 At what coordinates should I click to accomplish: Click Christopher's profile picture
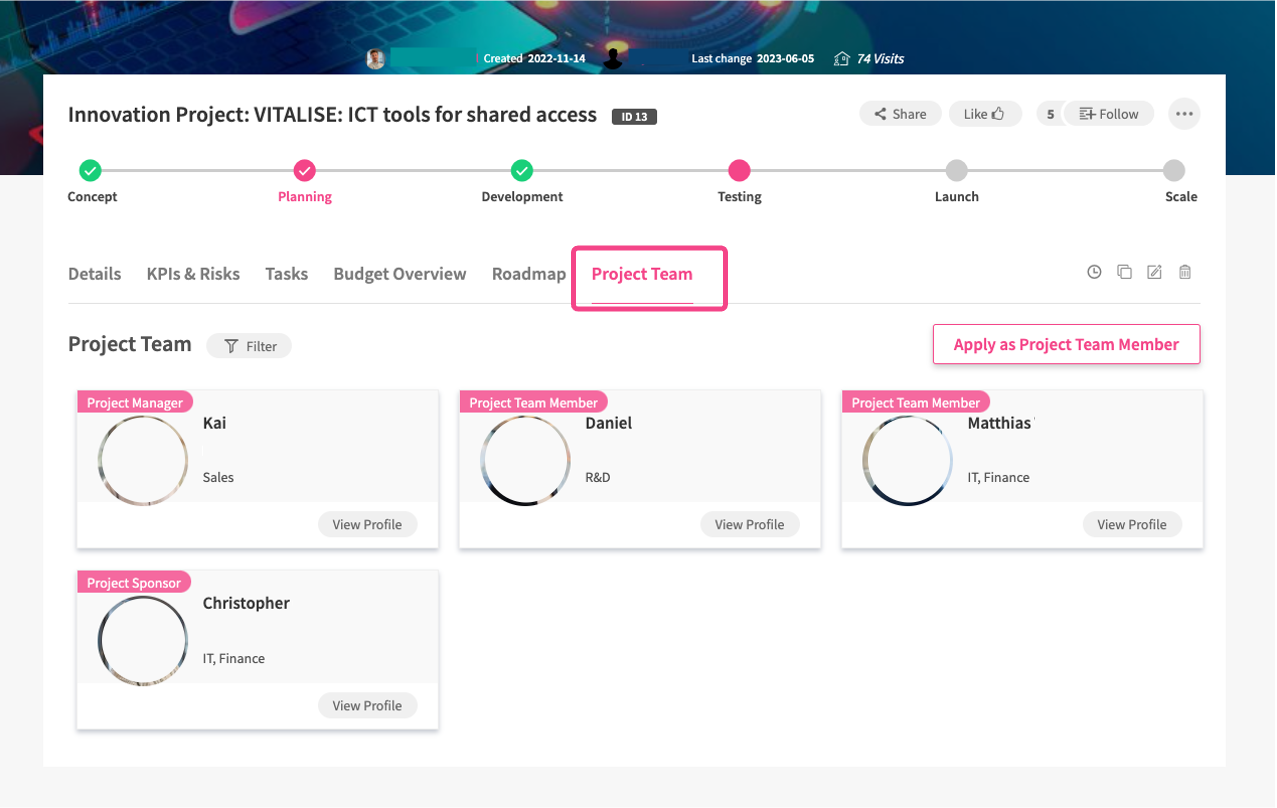143,641
